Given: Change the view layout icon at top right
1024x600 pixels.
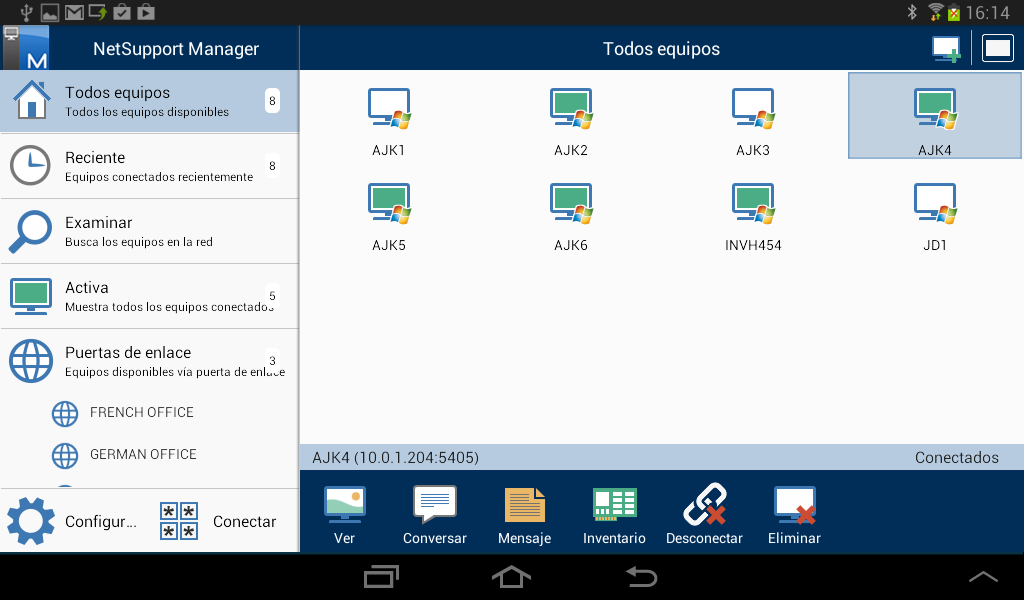Looking at the screenshot, I should pos(997,47).
